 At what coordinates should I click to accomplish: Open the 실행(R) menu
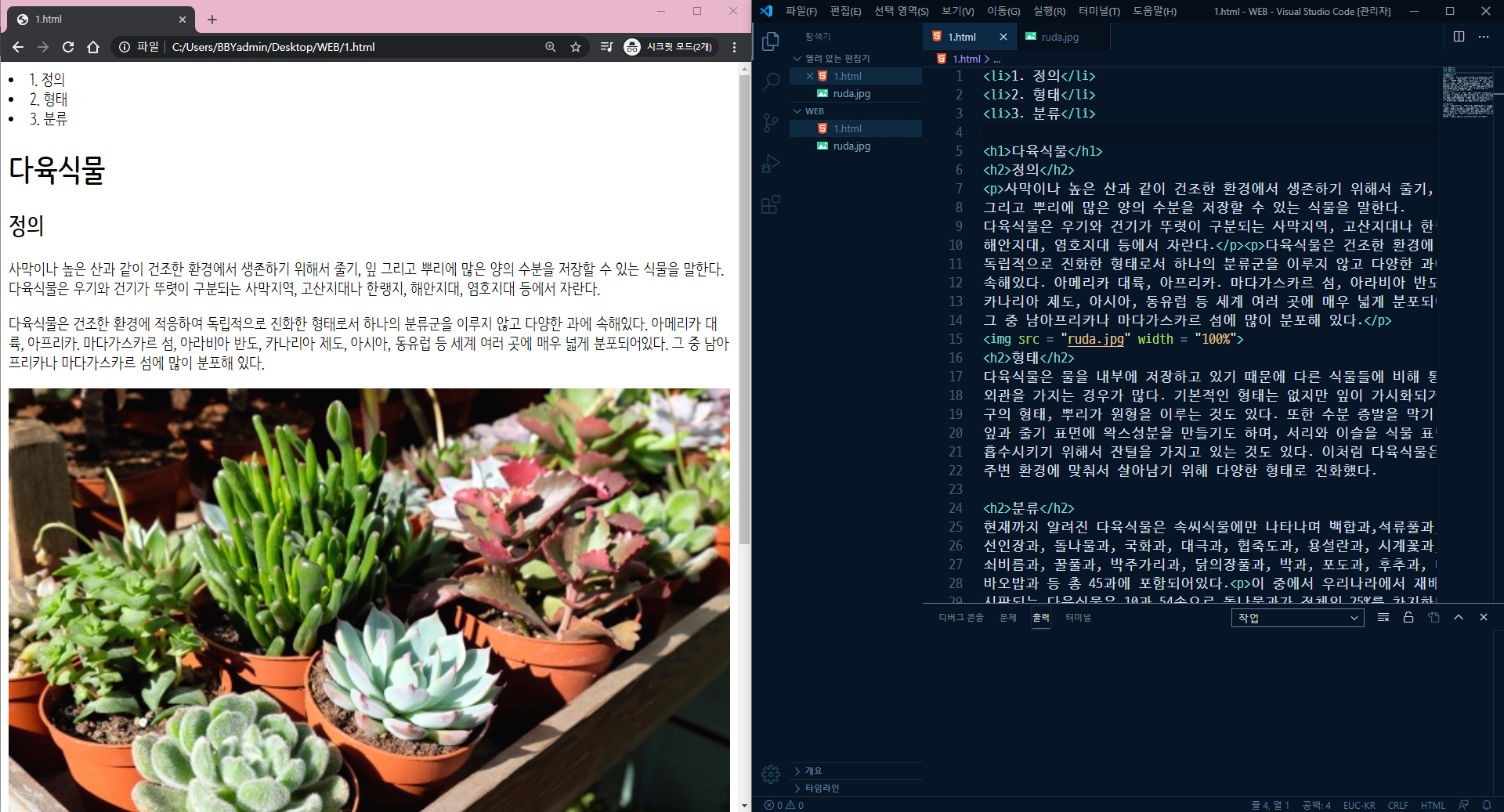click(x=1049, y=11)
